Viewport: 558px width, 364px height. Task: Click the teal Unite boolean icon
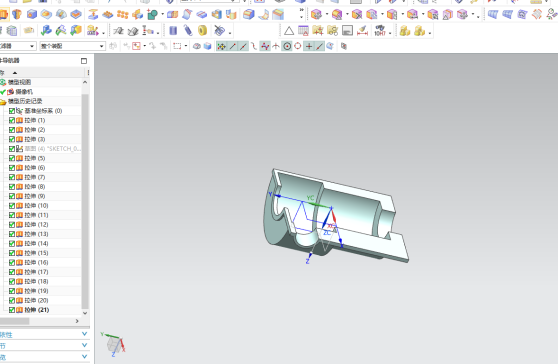[153, 15]
